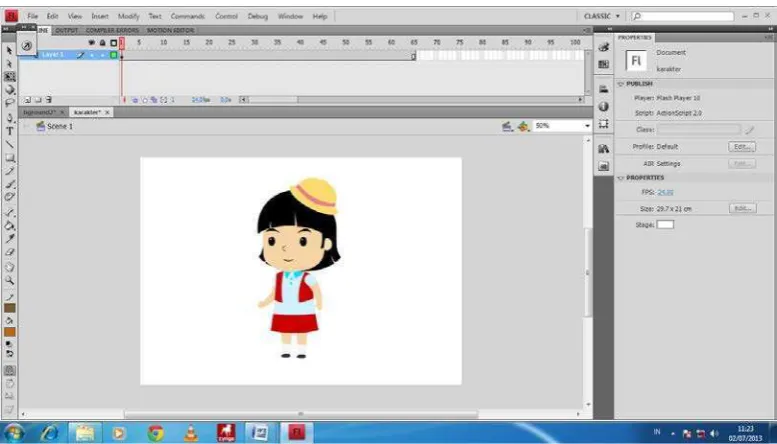Switch to the MOTION EDITOR tab
777x444 pixels.
coord(170,31)
